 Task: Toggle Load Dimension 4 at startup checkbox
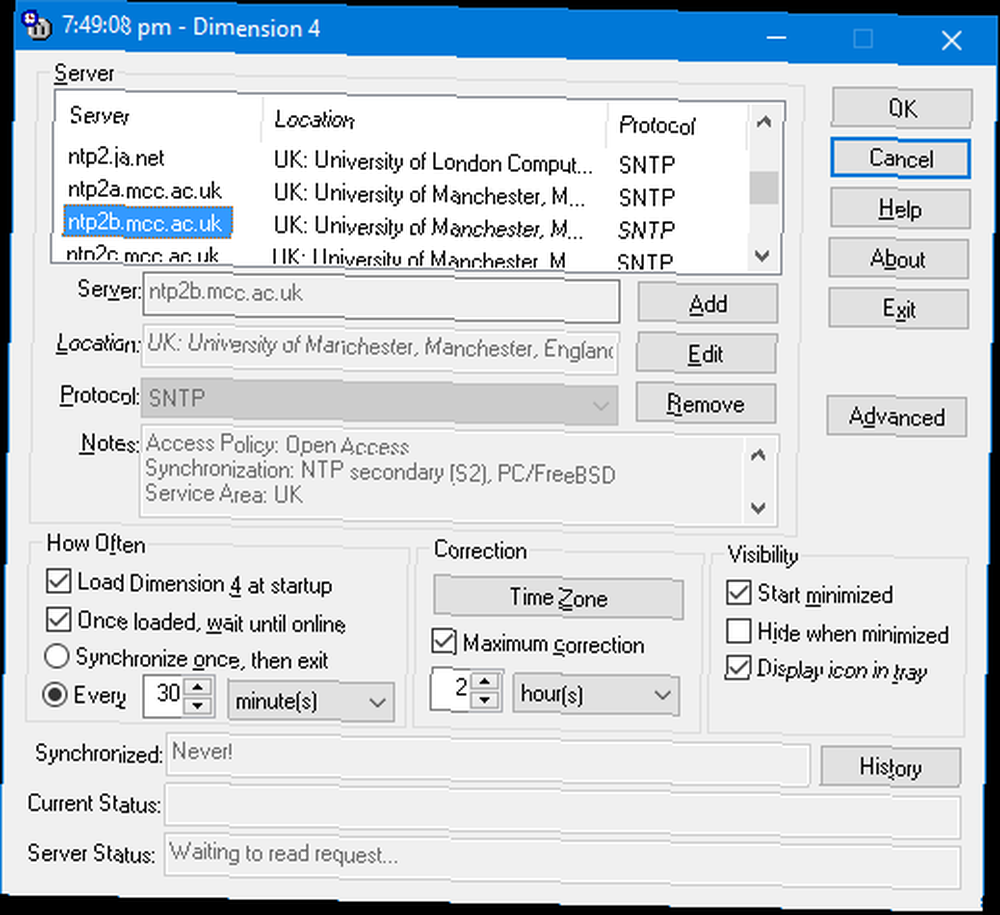coord(59,582)
